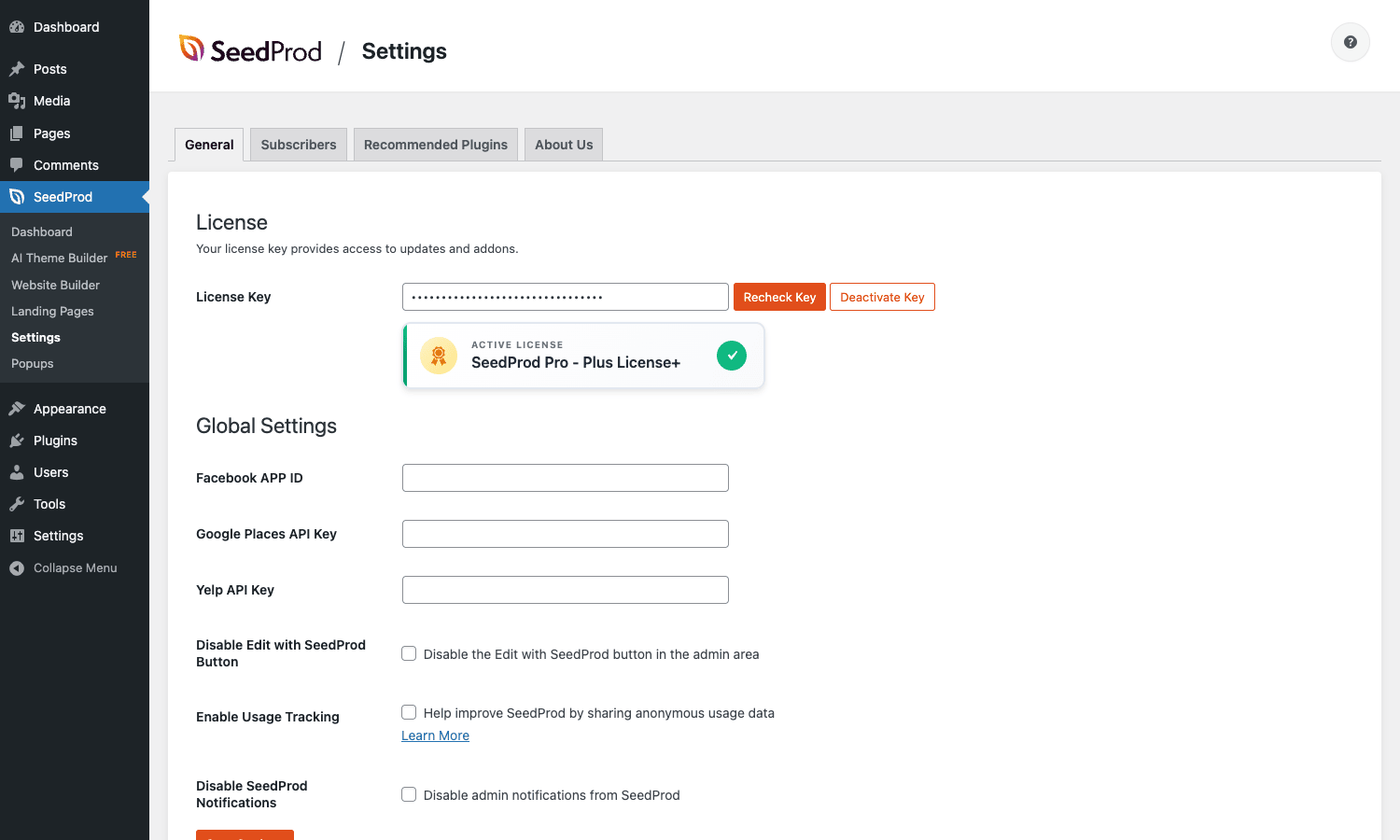Click the Google Places API Key field
Screen dimensions: 1400x840
(566, 534)
